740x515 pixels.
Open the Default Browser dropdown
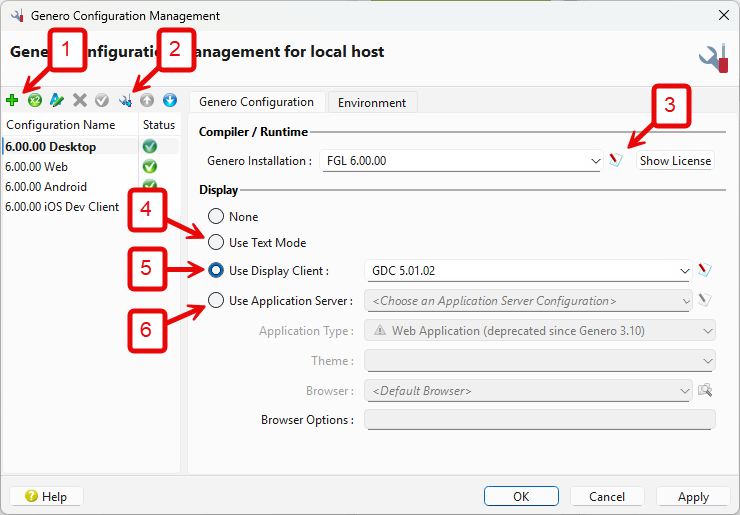[x=528, y=391]
